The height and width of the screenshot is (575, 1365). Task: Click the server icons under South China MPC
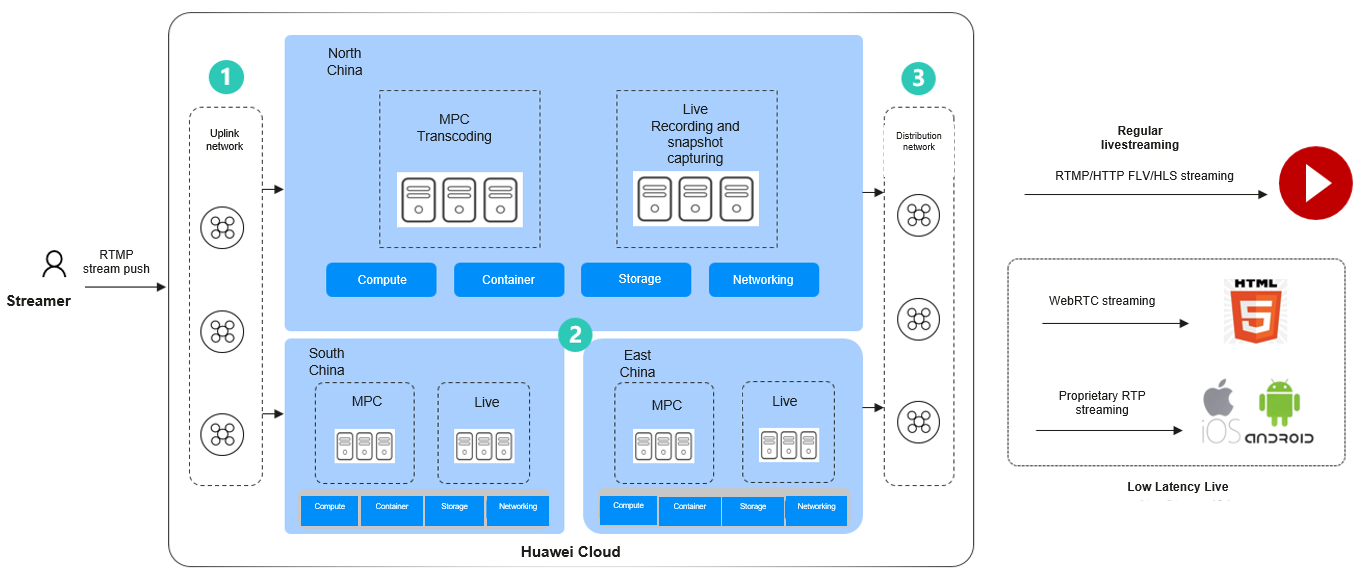click(364, 445)
